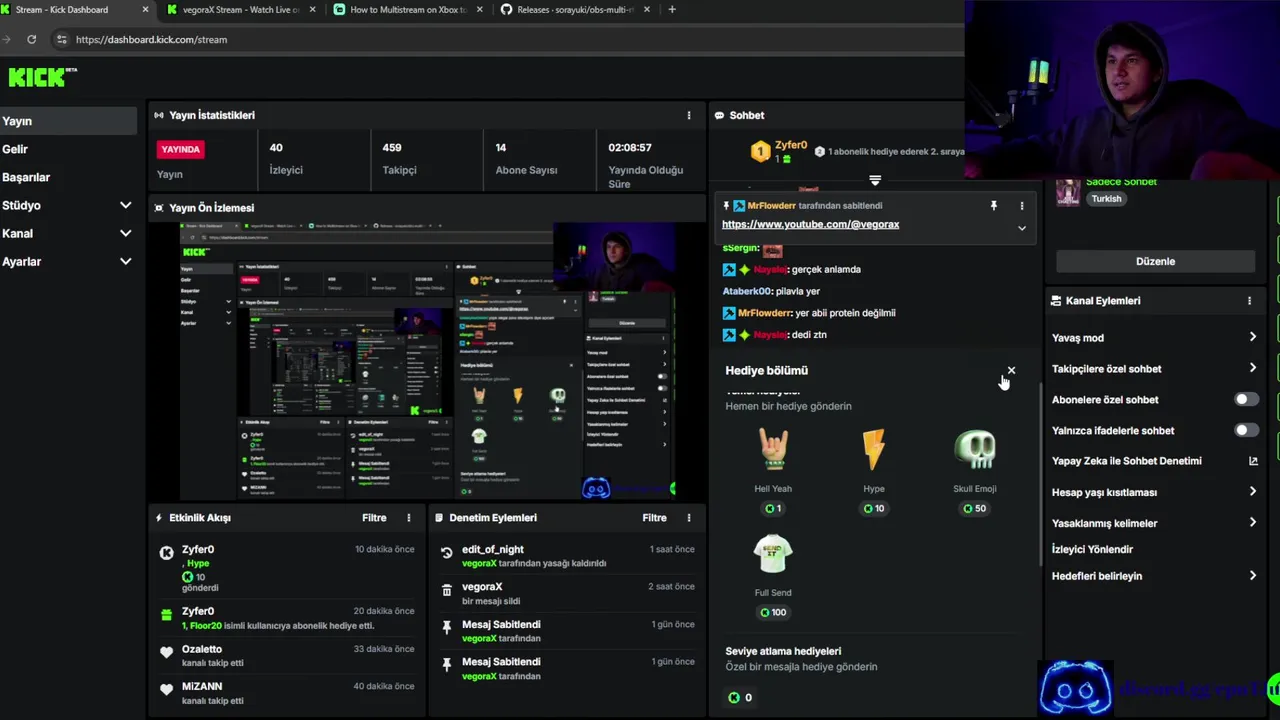
Task: Click Seviye atlama hediyeleri heading
Action: pyautogui.click(x=783, y=651)
